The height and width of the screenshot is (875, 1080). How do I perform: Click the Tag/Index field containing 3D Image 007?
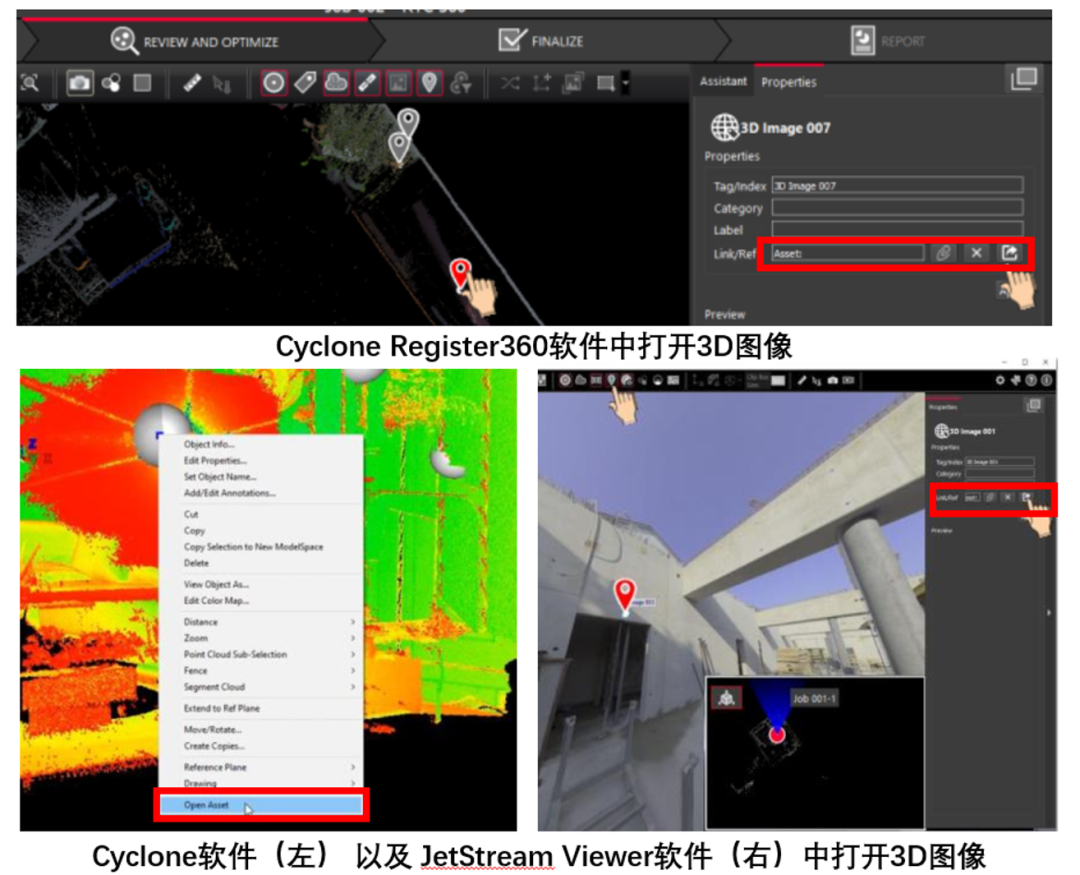897,185
